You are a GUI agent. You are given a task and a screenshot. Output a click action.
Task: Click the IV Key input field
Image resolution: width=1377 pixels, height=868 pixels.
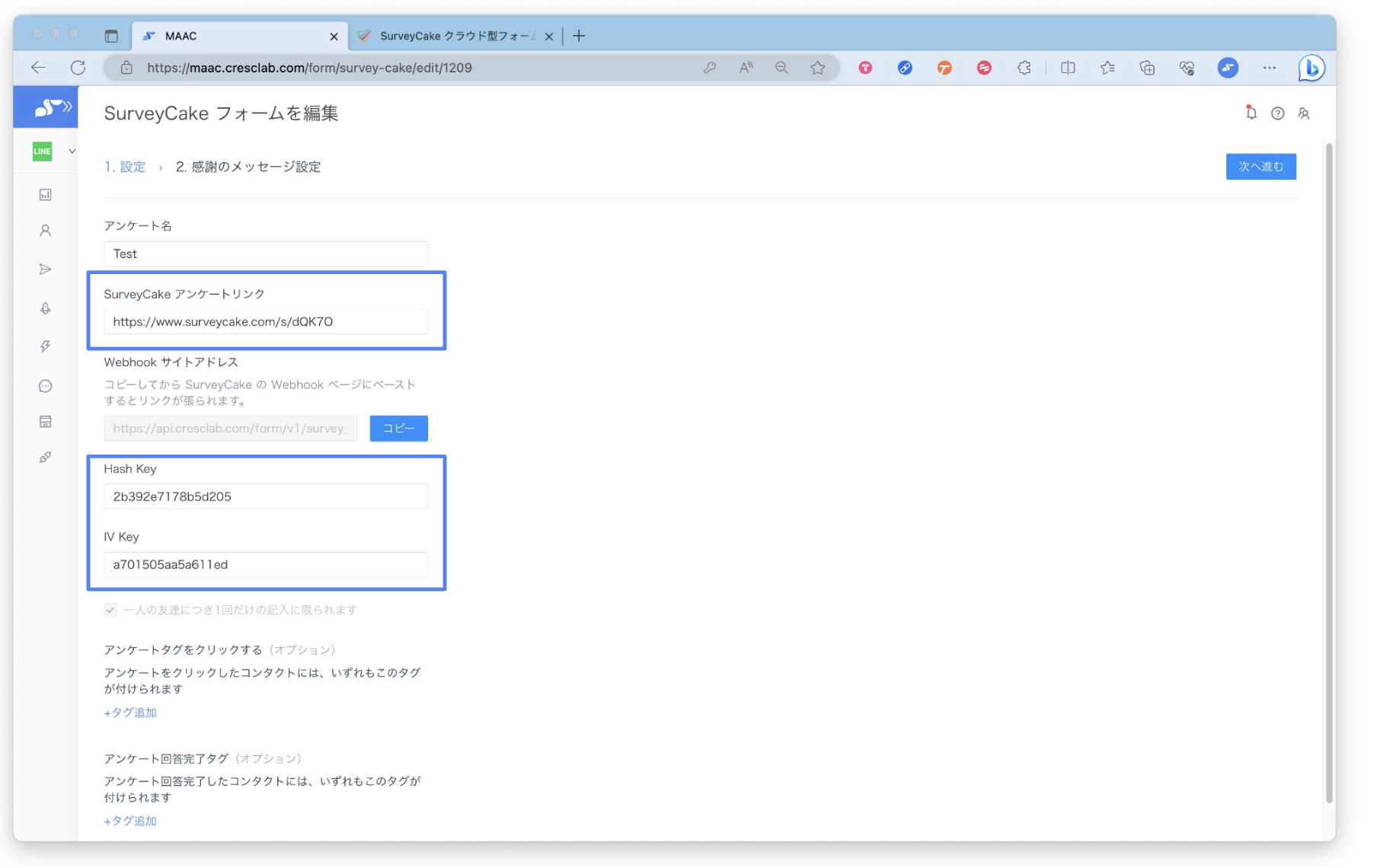click(x=266, y=564)
